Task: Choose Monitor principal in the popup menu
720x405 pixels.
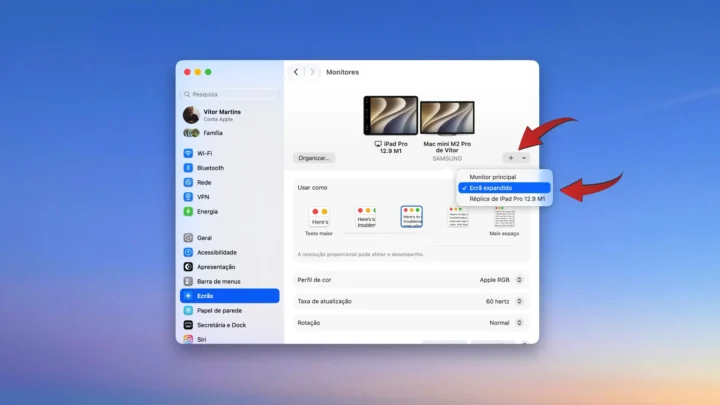Action: [504, 177]
